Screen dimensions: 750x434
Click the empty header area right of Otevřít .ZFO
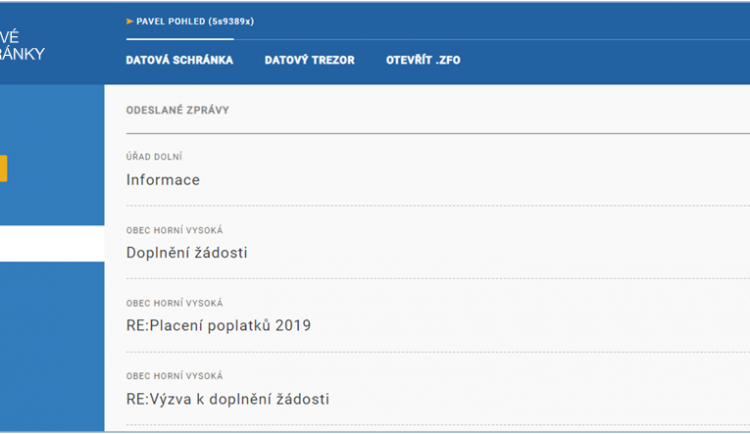pos(600,60)
